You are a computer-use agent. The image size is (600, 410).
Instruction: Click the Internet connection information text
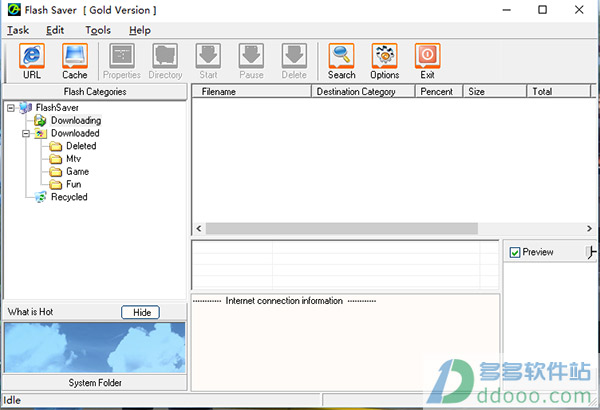point(284,301)
